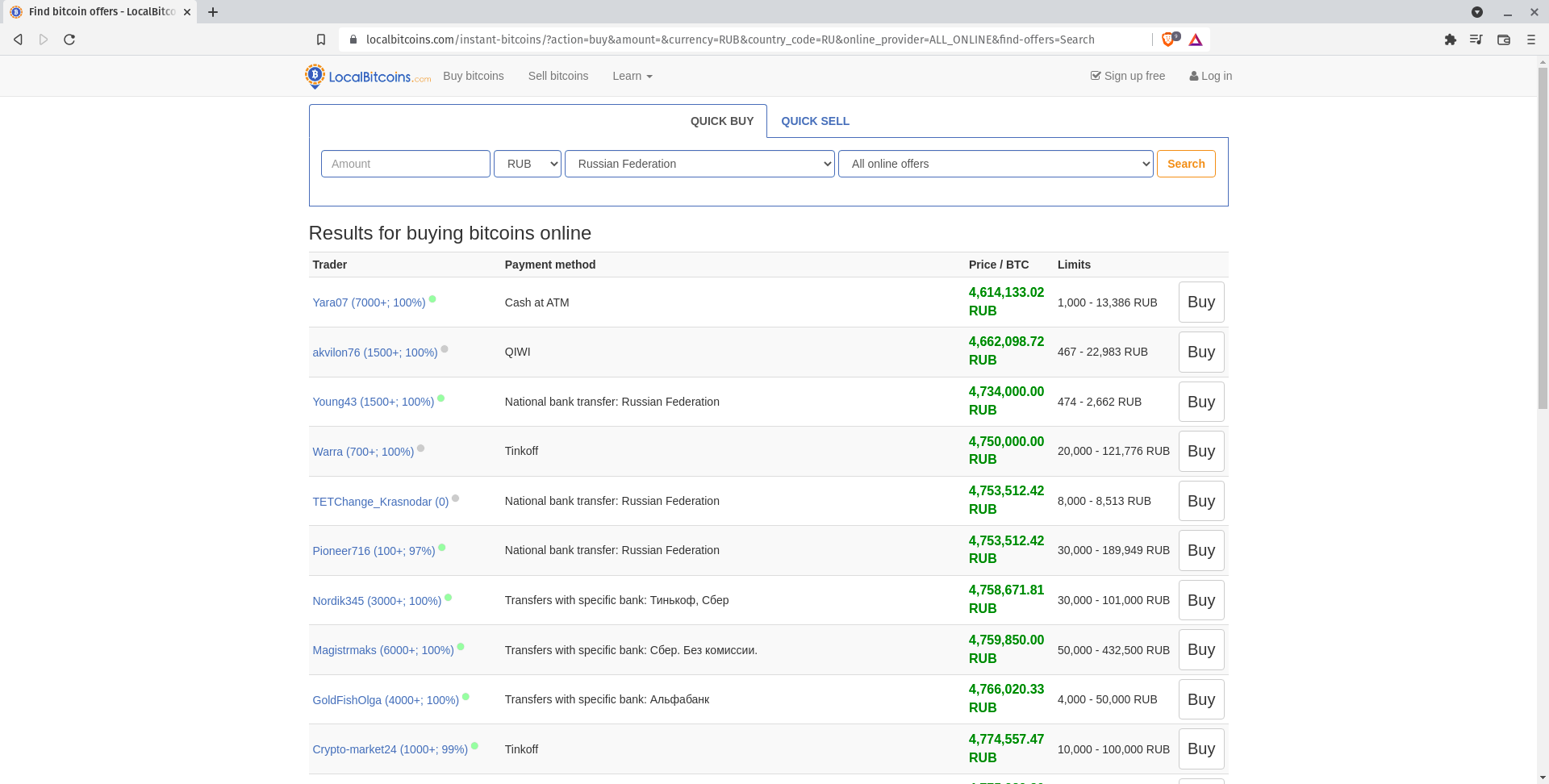Open trader akvilon76 profile

tap(375, 352)
